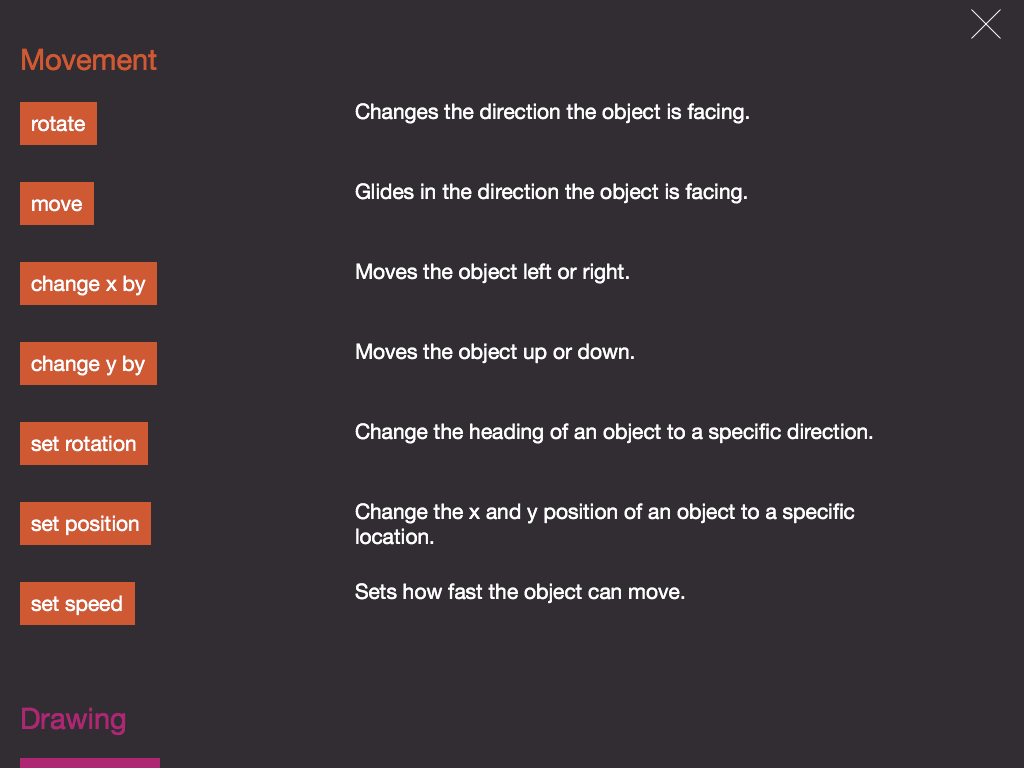Click the 'Moves the object left or right' text
Viewport: 1024px width, 768px height.
[492, 272]
